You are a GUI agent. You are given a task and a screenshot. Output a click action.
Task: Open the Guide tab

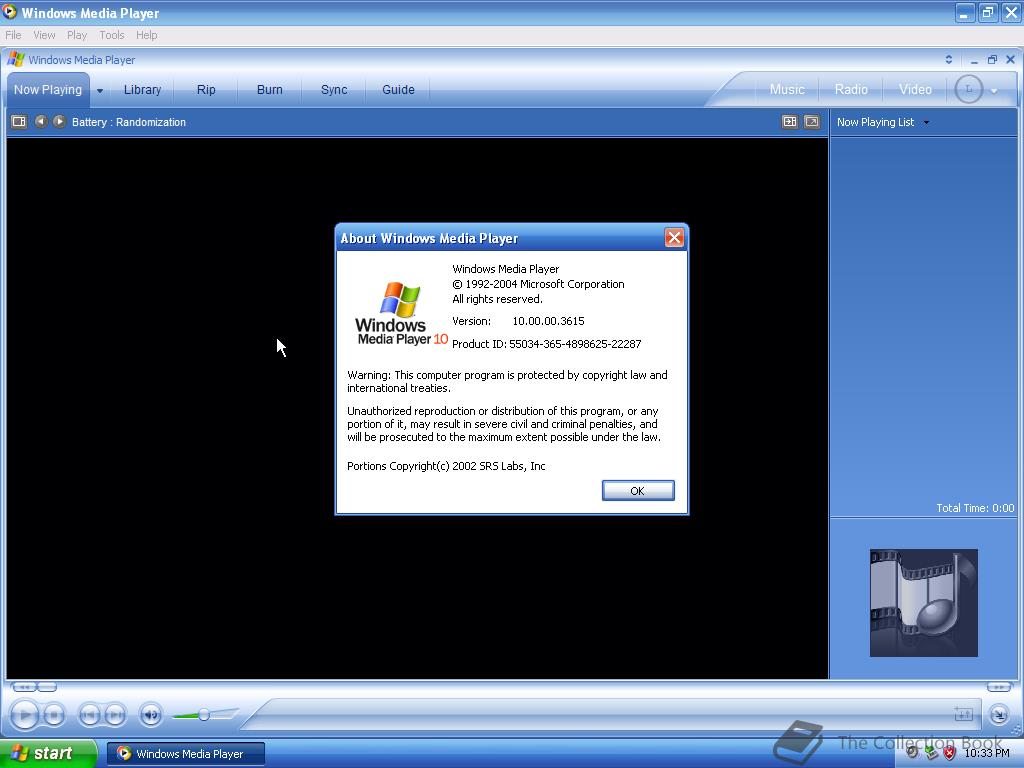[398, 90]
